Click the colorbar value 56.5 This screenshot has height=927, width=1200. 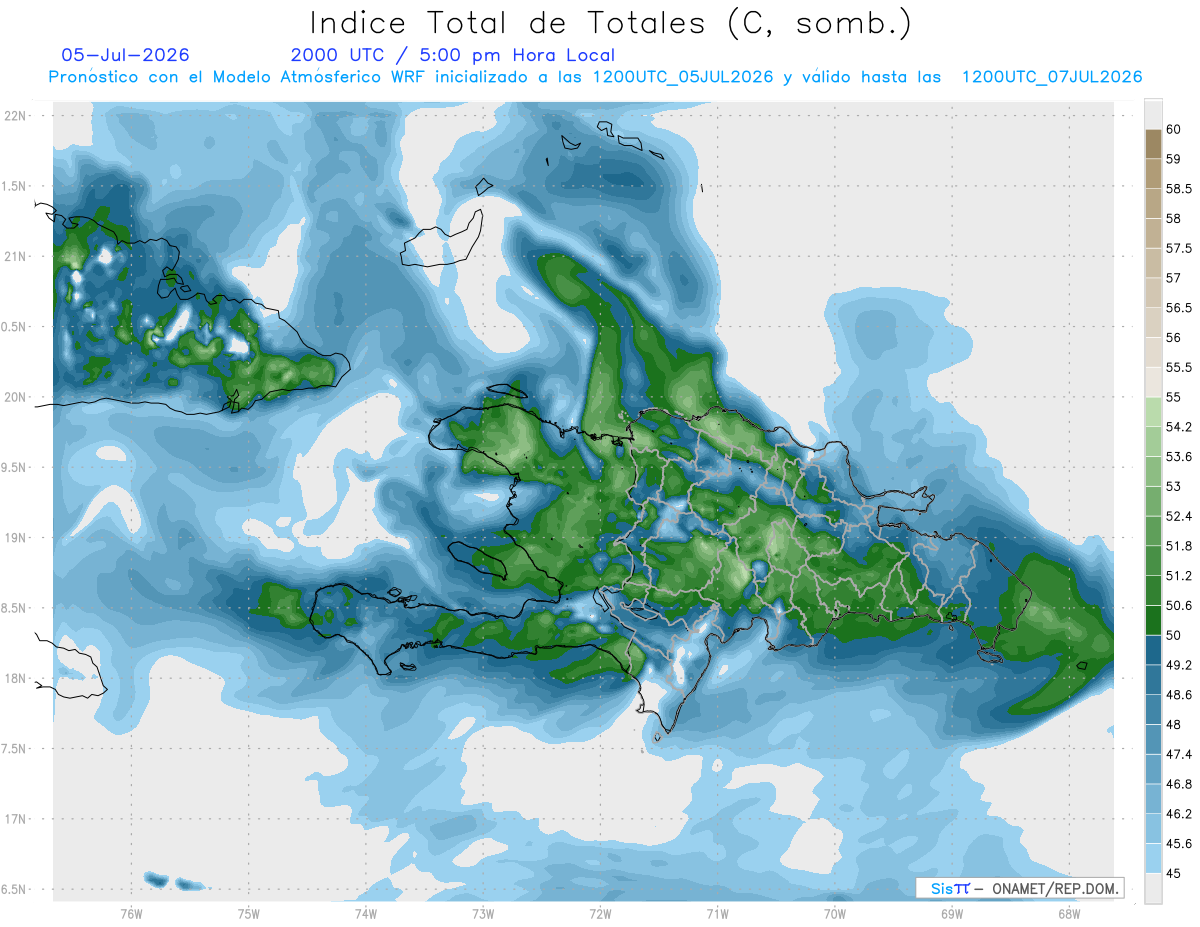1178,308
